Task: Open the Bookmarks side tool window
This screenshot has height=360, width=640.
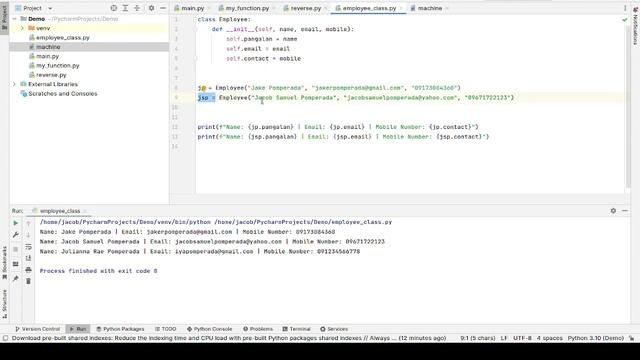Action: coord(4,262)
